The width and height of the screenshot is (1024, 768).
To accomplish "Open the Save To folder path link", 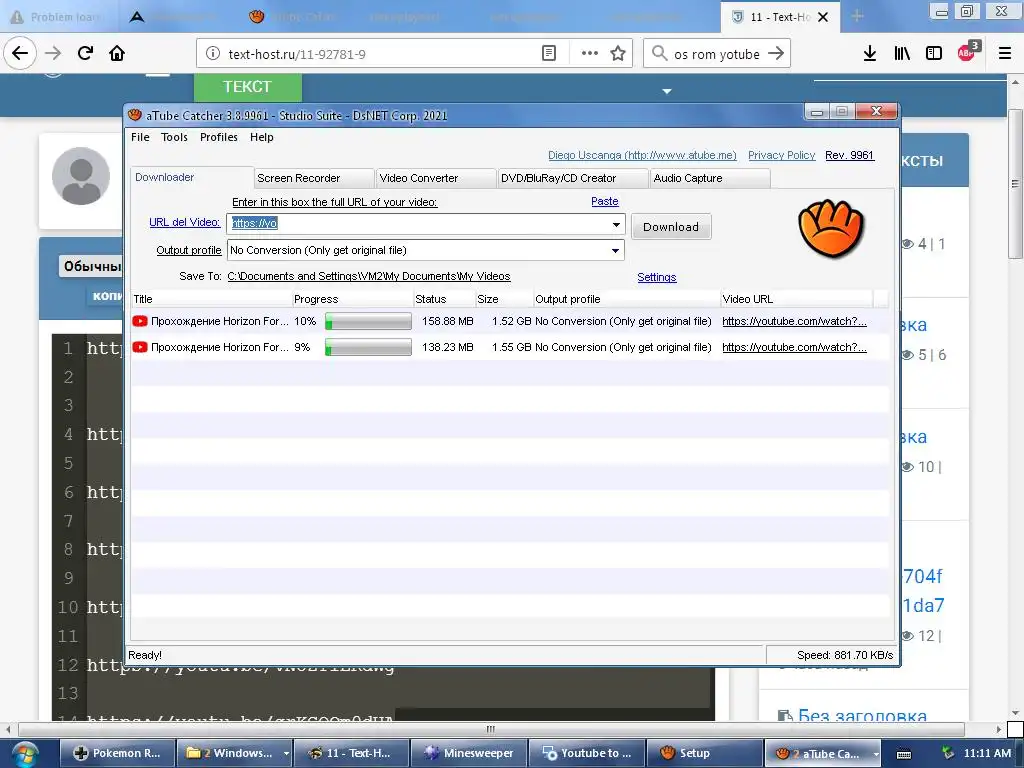I will tap(368, 276).
